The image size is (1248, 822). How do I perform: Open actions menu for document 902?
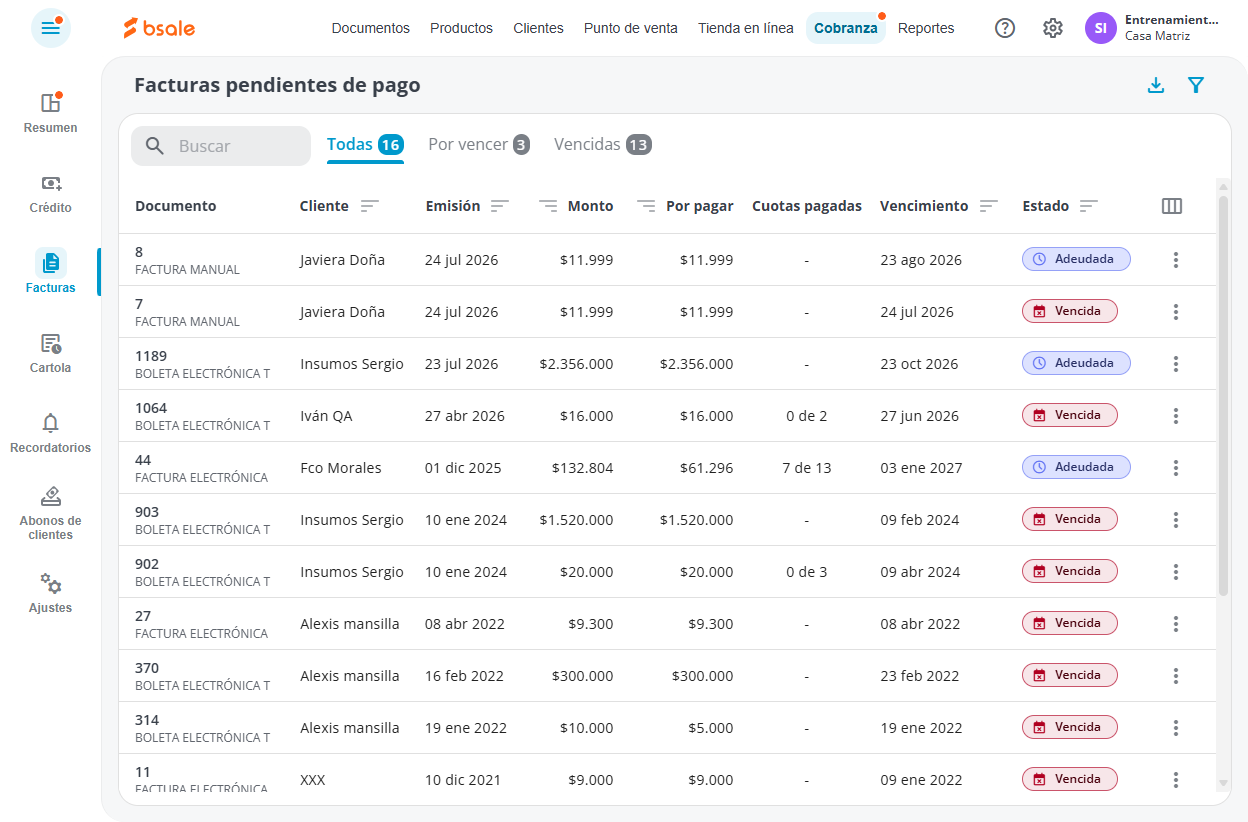click(1176, 572)
